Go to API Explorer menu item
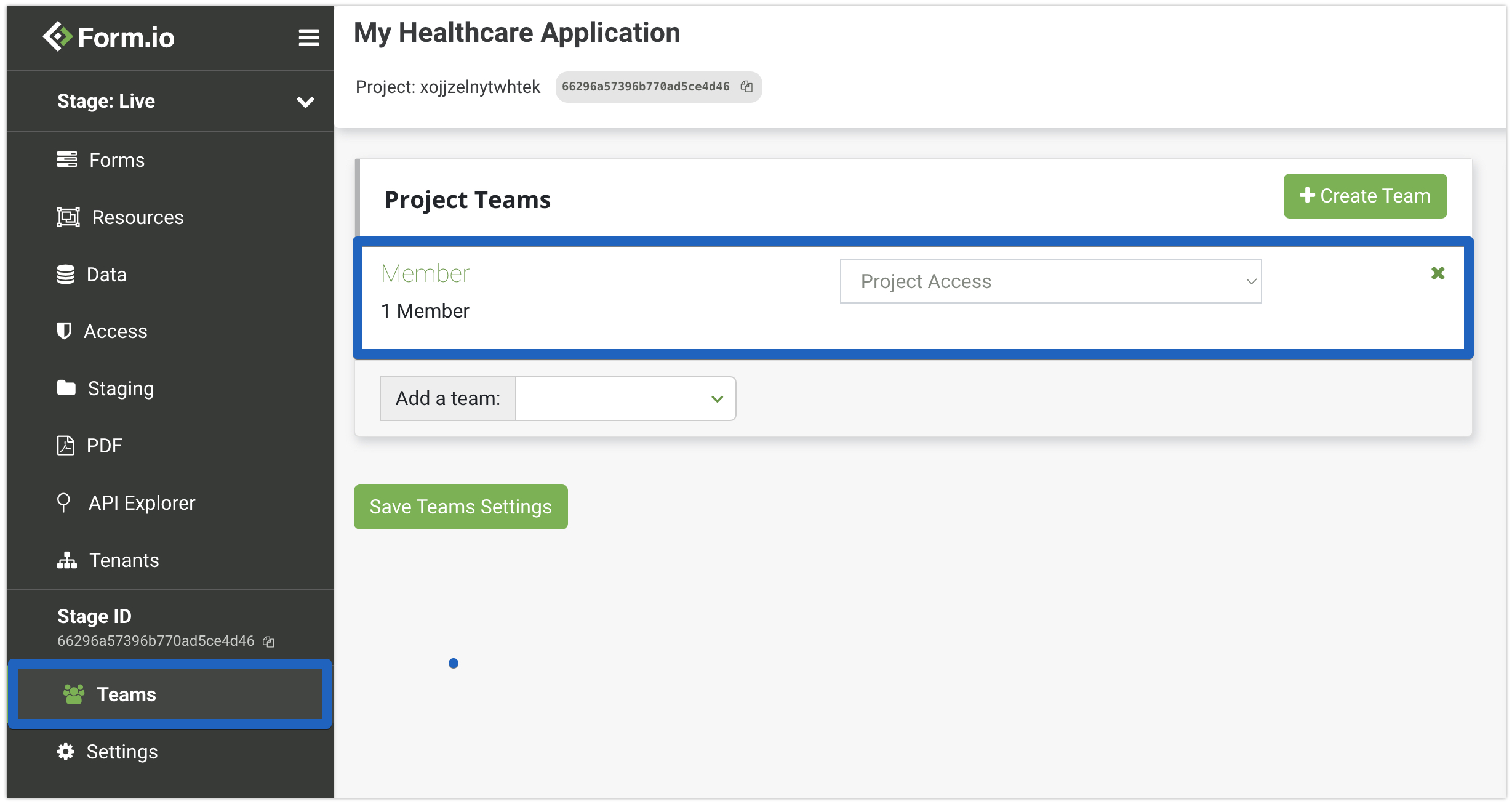1512x804 pixels. pos(142,503)
